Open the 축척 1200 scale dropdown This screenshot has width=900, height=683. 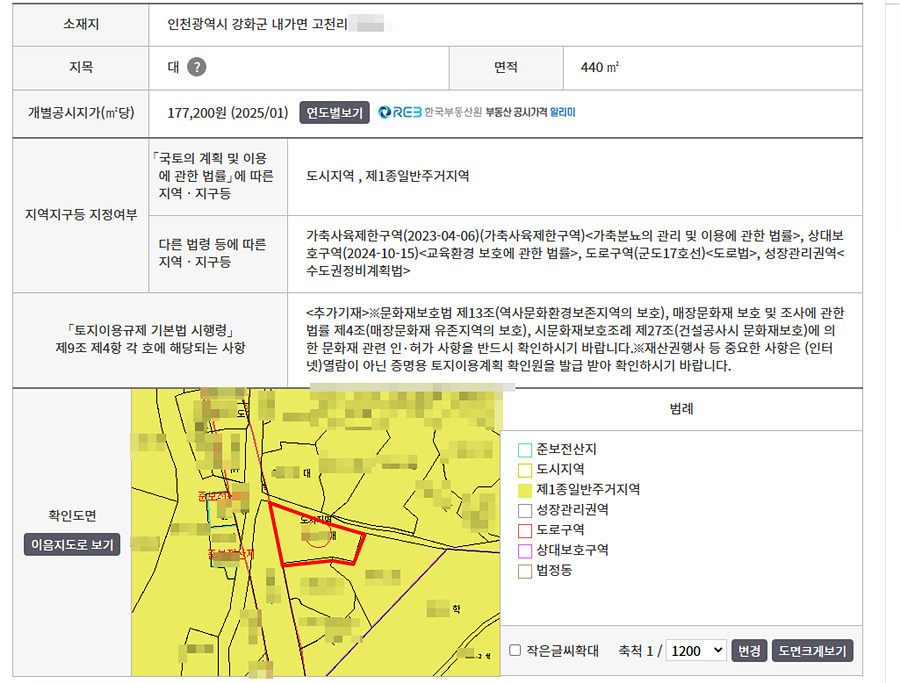click(x=697, y=650)
